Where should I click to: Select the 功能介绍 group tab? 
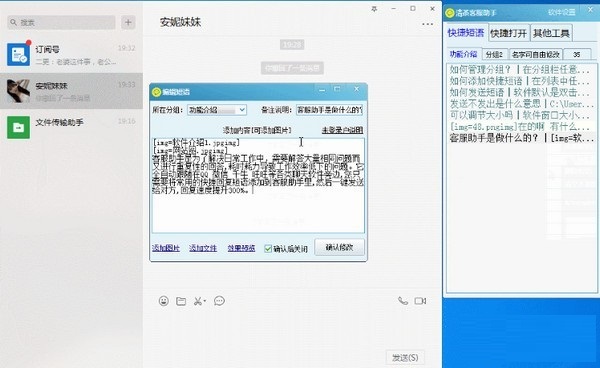click(x=463, y=54)
